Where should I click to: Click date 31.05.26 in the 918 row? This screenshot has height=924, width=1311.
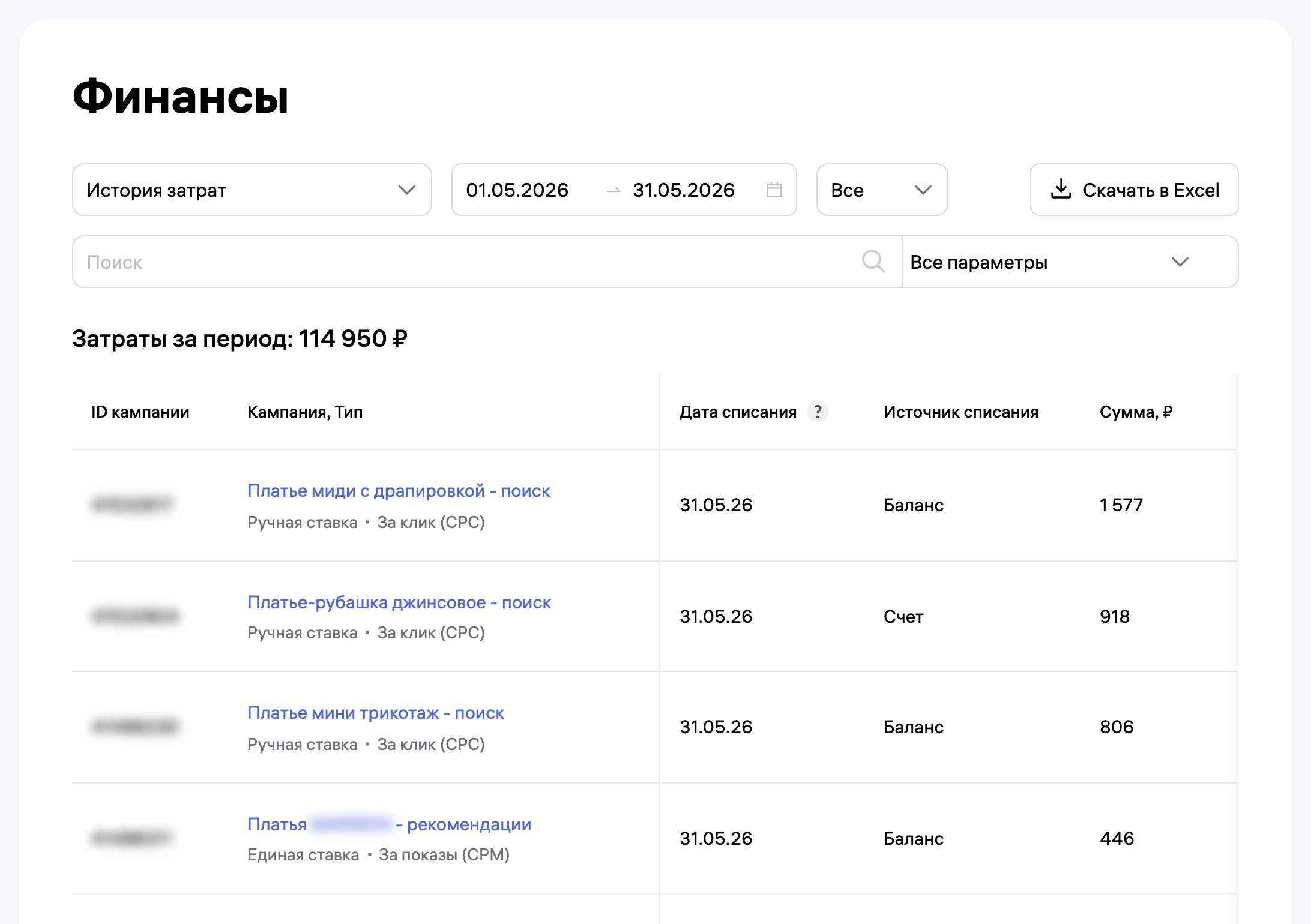(716, 616)
